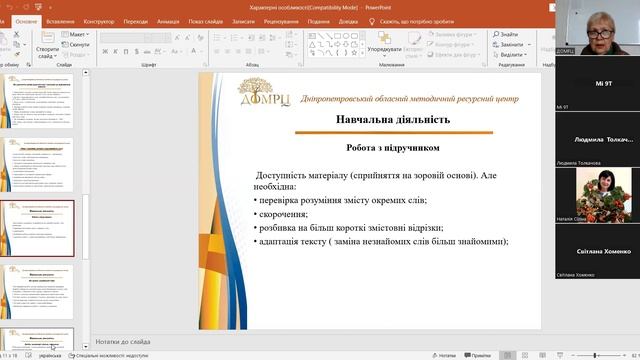The height and width of the screenshot is (360, 640).
Task: Click the Copy icon in clipboard group
Action: pyautogui.click(x=17, y=44)
